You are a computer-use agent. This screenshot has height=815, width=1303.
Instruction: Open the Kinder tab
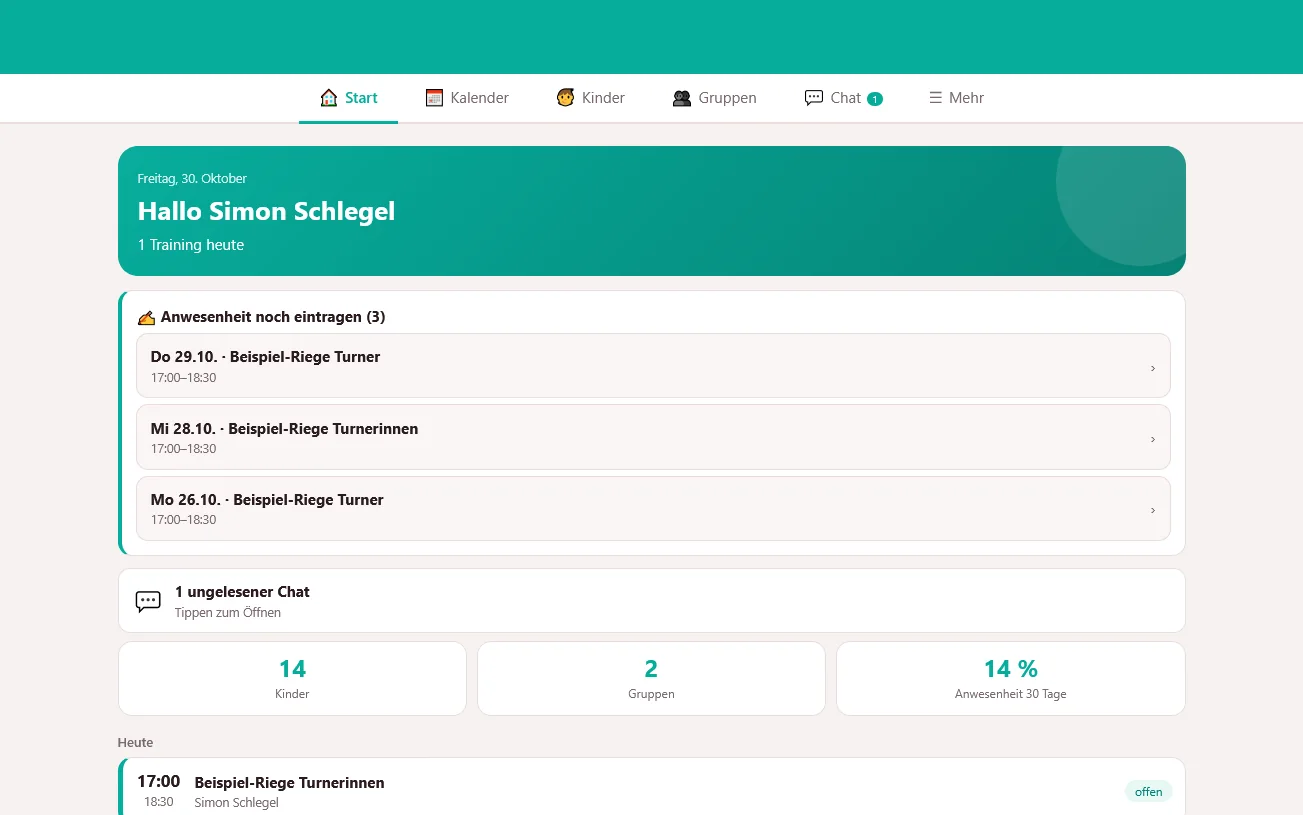[x=590, y=98]
